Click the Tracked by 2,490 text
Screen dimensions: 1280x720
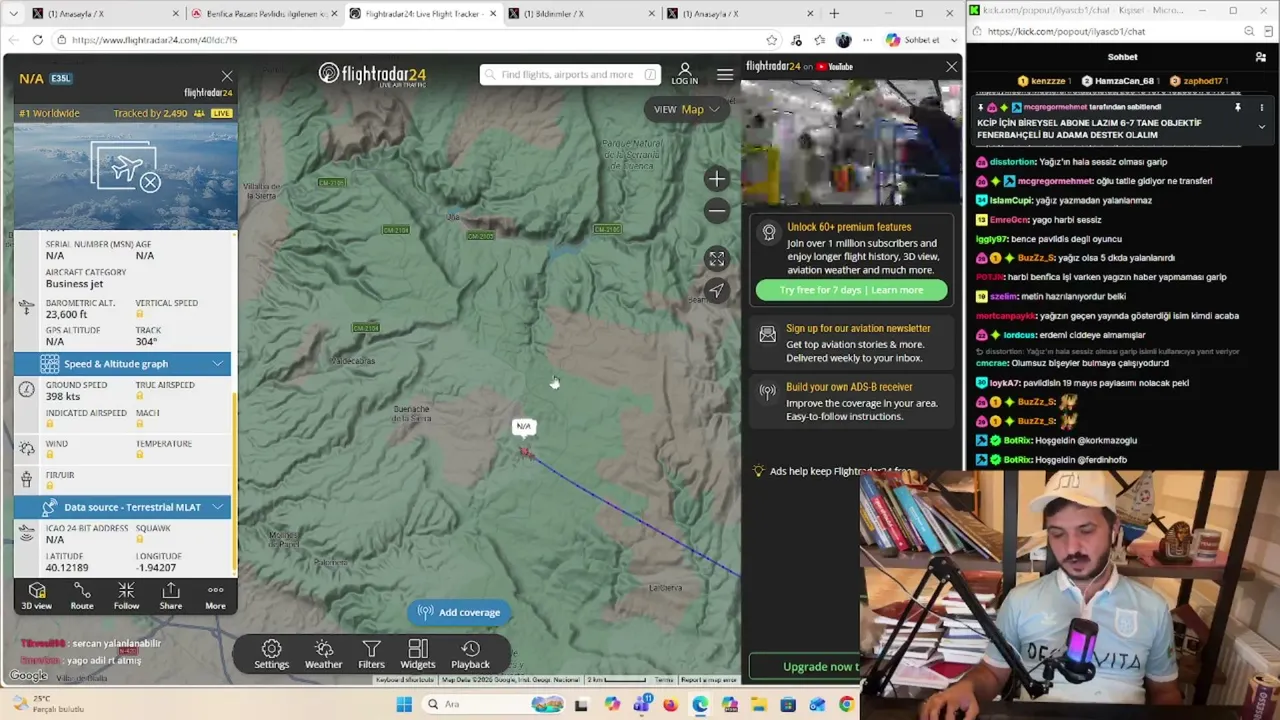[150, 113]
